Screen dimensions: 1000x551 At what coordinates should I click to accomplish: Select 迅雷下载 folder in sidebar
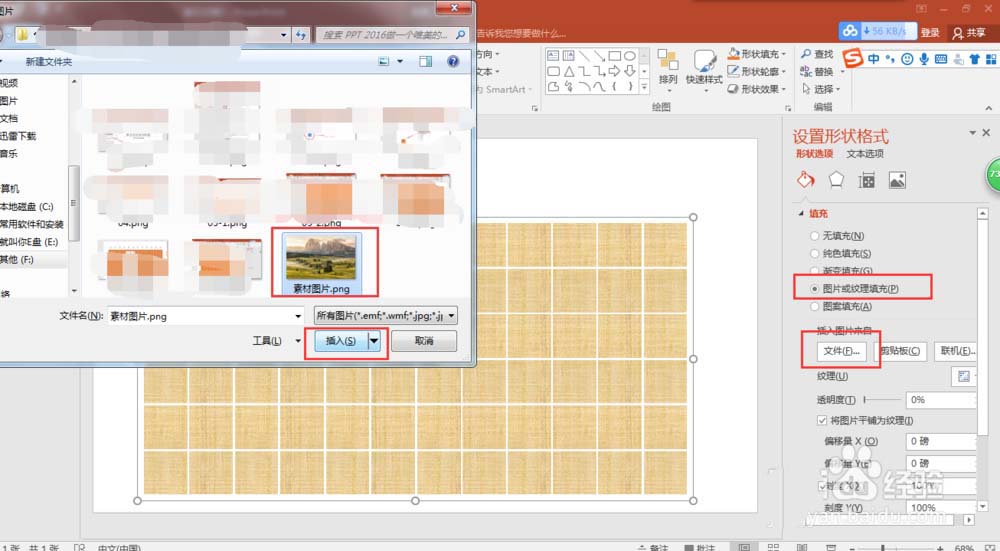pyautogui.click(x=18, y=136)
